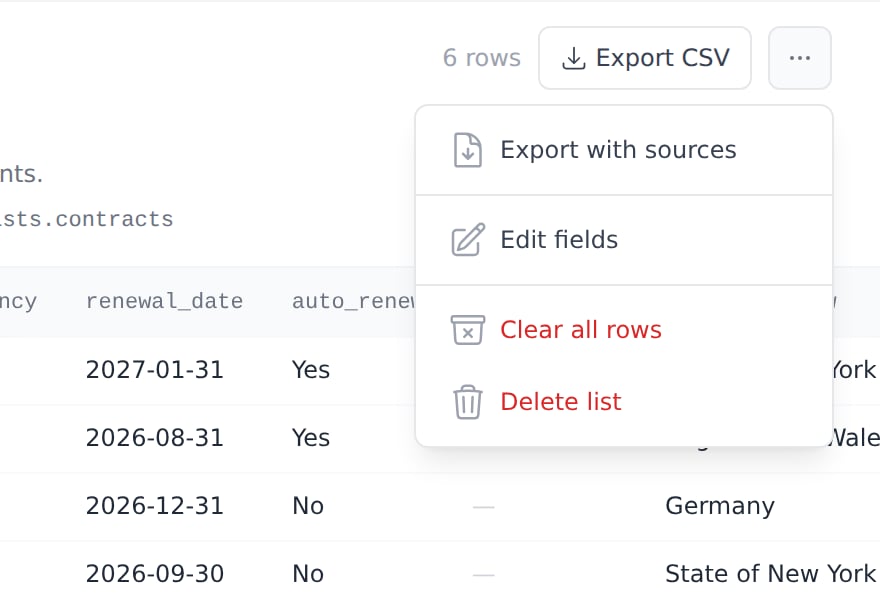Choose Clear all rows option
This screenshot has height=600, width=880.
click(624, 329)
